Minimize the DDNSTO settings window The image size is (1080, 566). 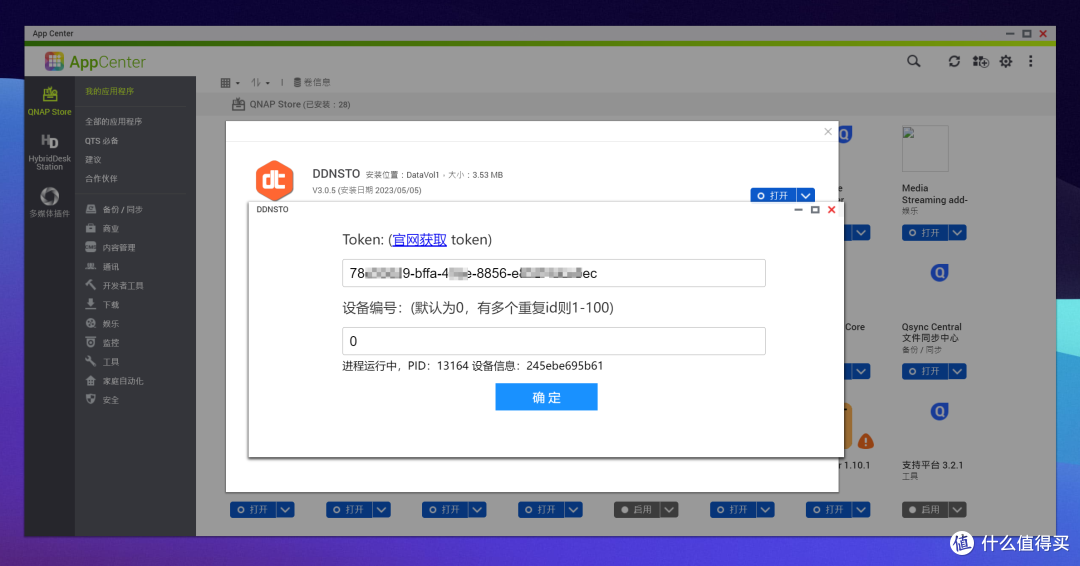click(798, 210)
